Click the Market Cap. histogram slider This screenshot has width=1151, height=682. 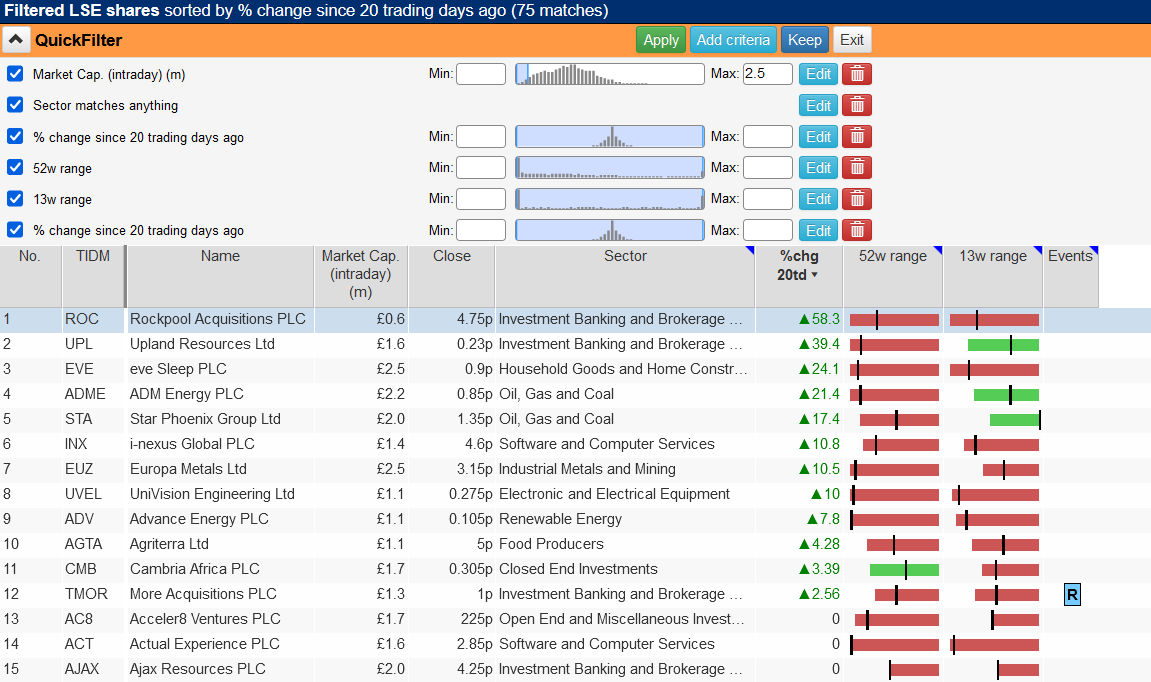(610, 74)
